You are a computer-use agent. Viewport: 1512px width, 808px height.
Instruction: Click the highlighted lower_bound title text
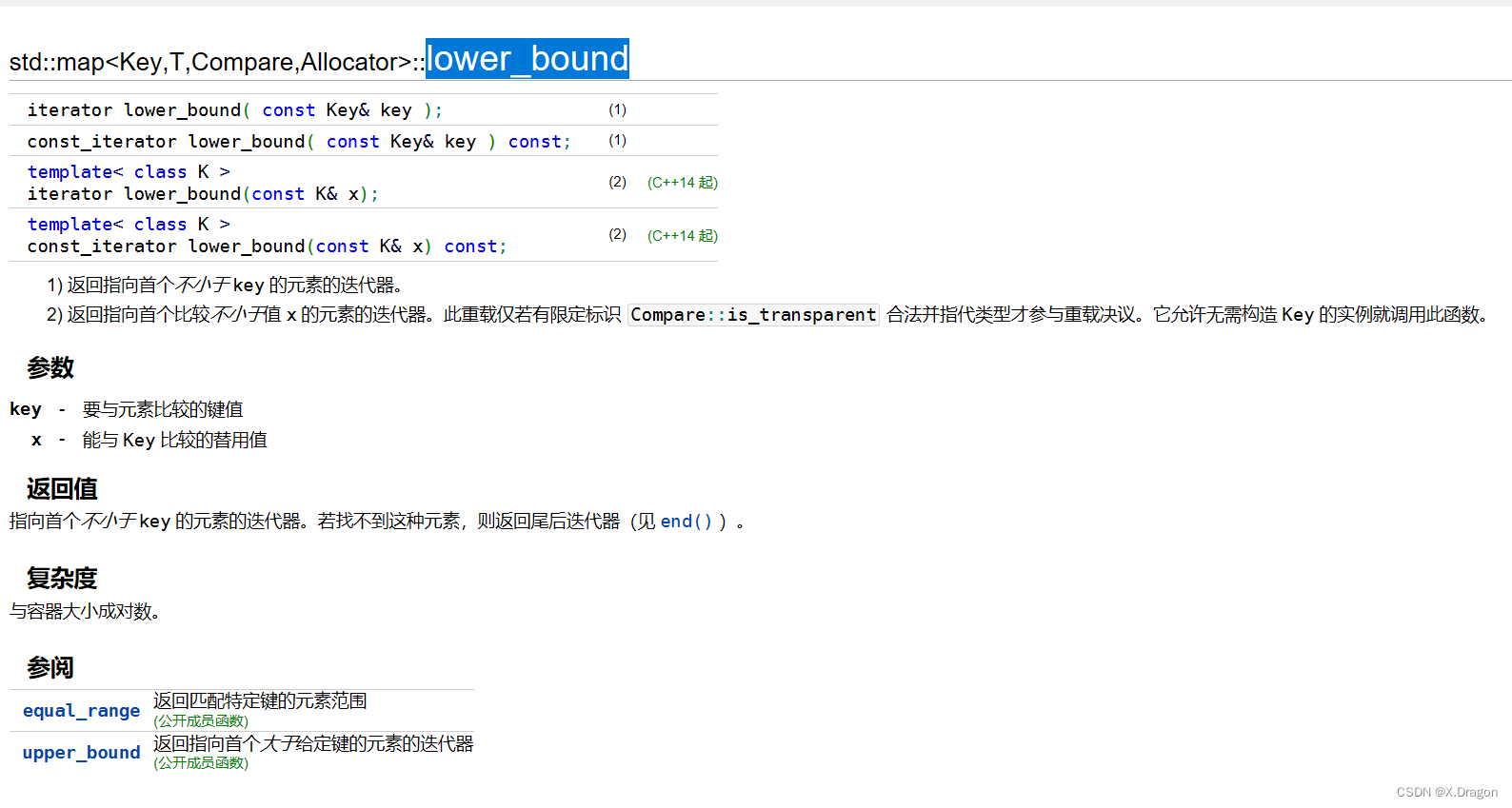click(x=527, y=59)
